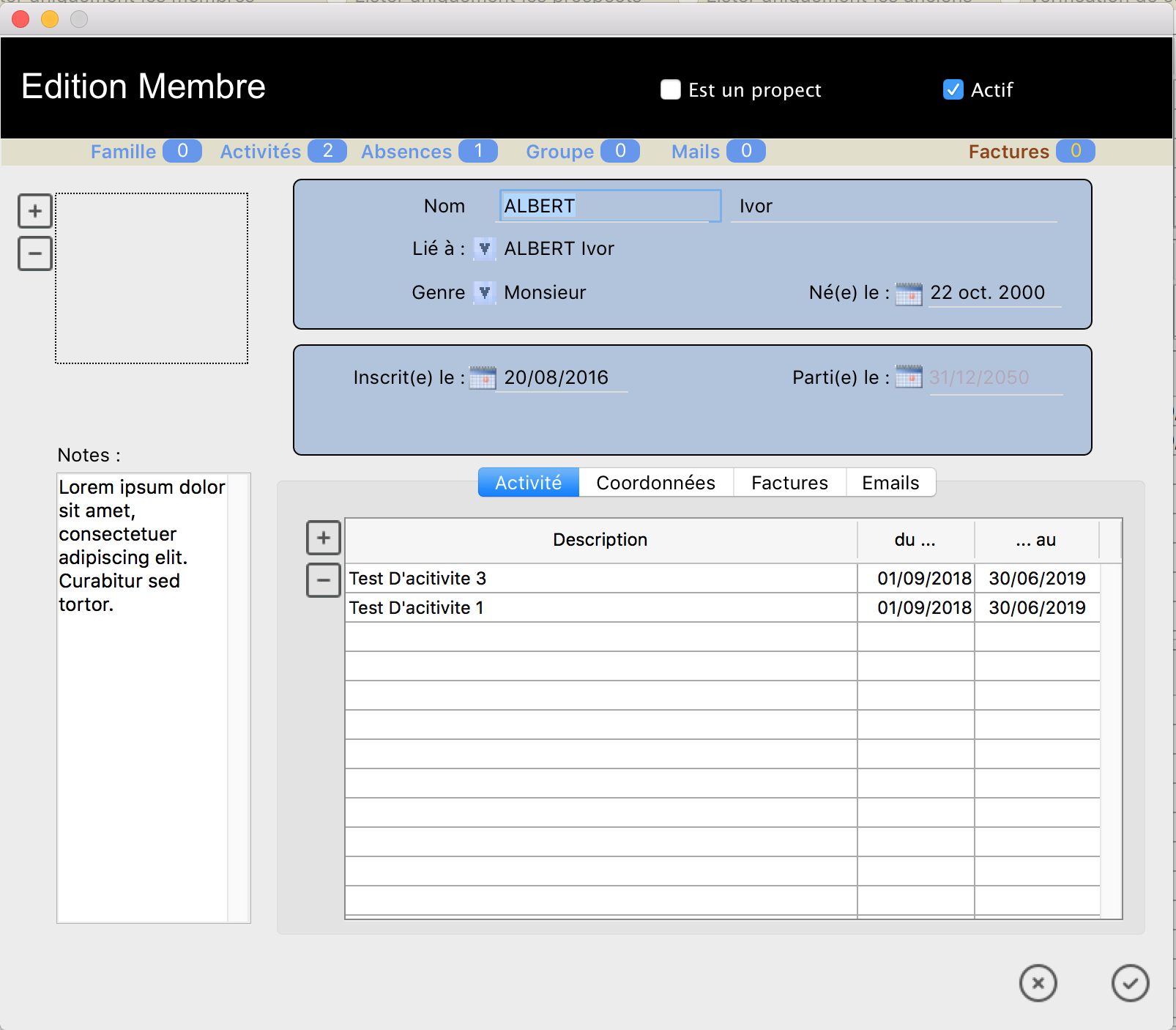The image size is (1176, 1030).
Task: Open calendar picker for Parti(e) le date
Action: pyautogui.click(x=909, y=377)
